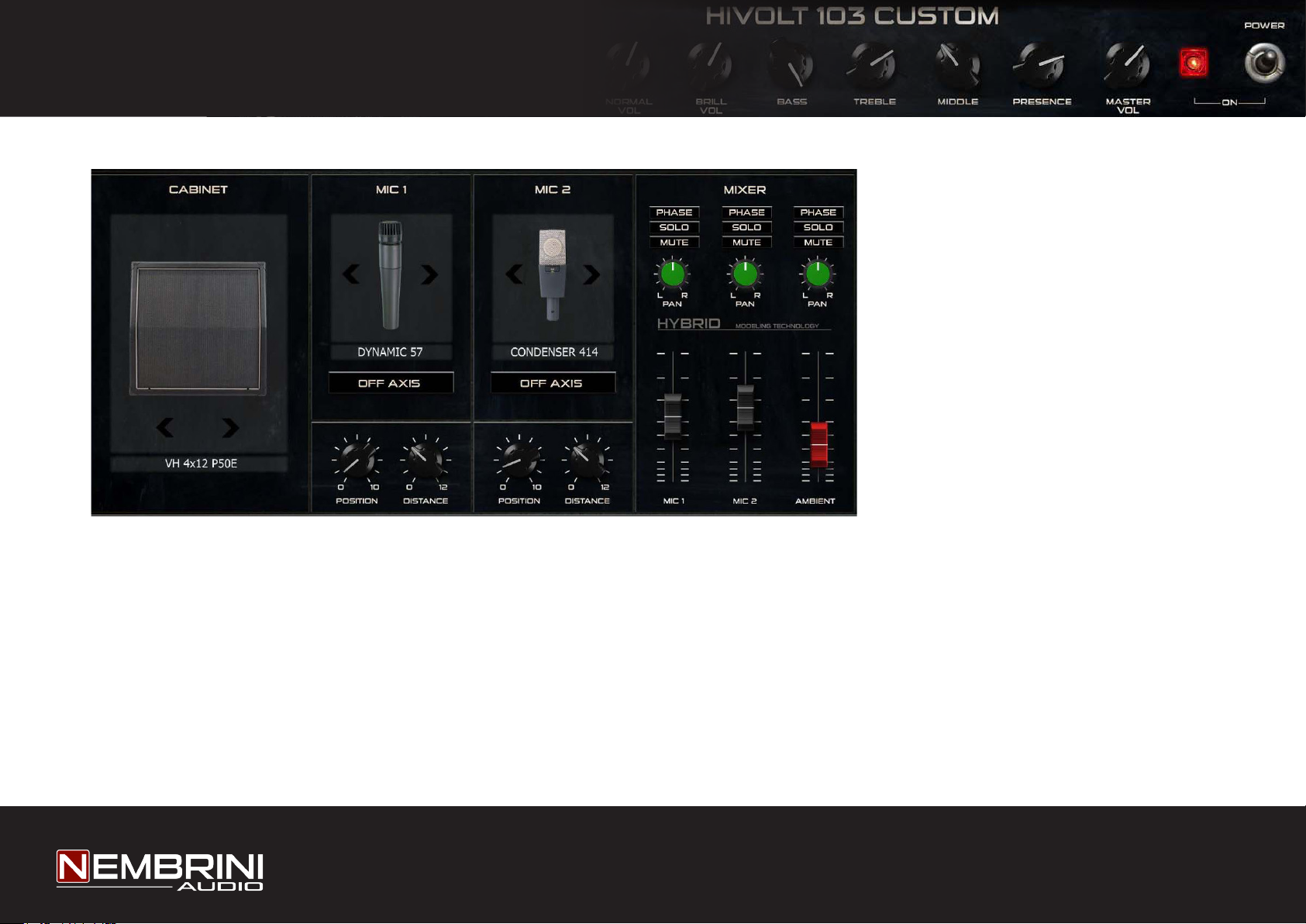Viewport: 1306px width, 924px height.
Task: Click the Mic 2 volume fader
Action: [745, 407]
